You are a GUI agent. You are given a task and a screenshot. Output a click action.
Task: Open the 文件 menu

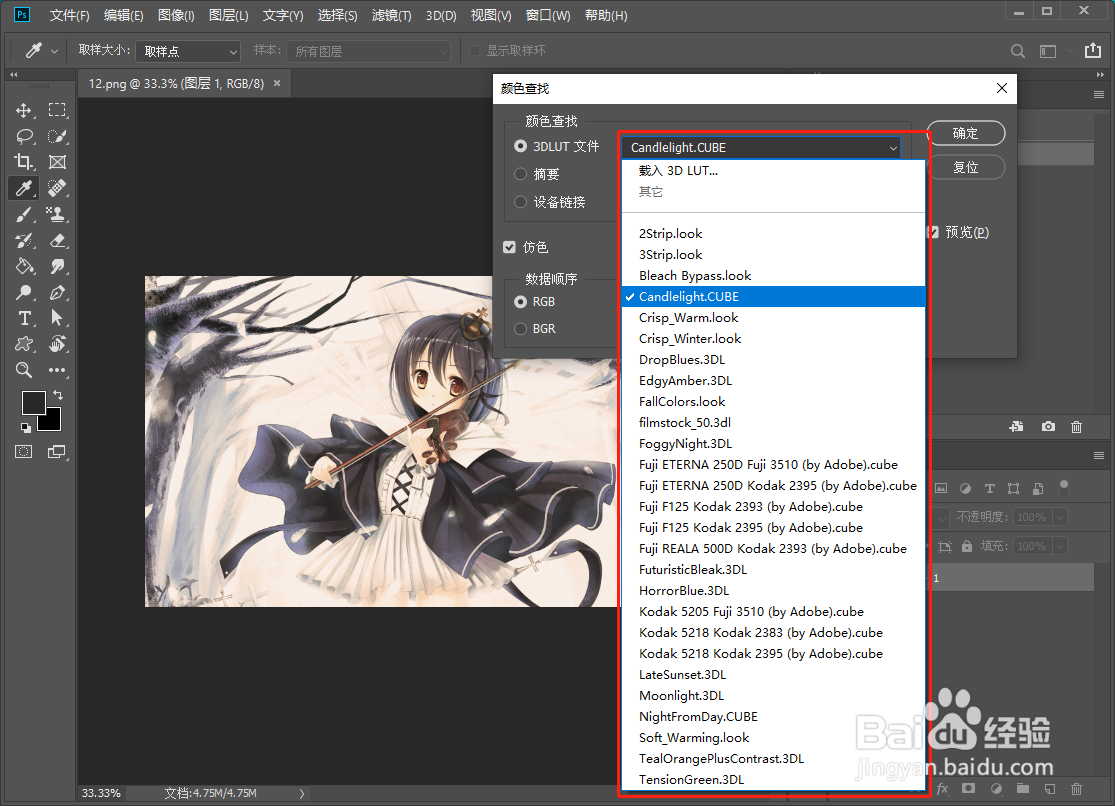tap(69, 15)
